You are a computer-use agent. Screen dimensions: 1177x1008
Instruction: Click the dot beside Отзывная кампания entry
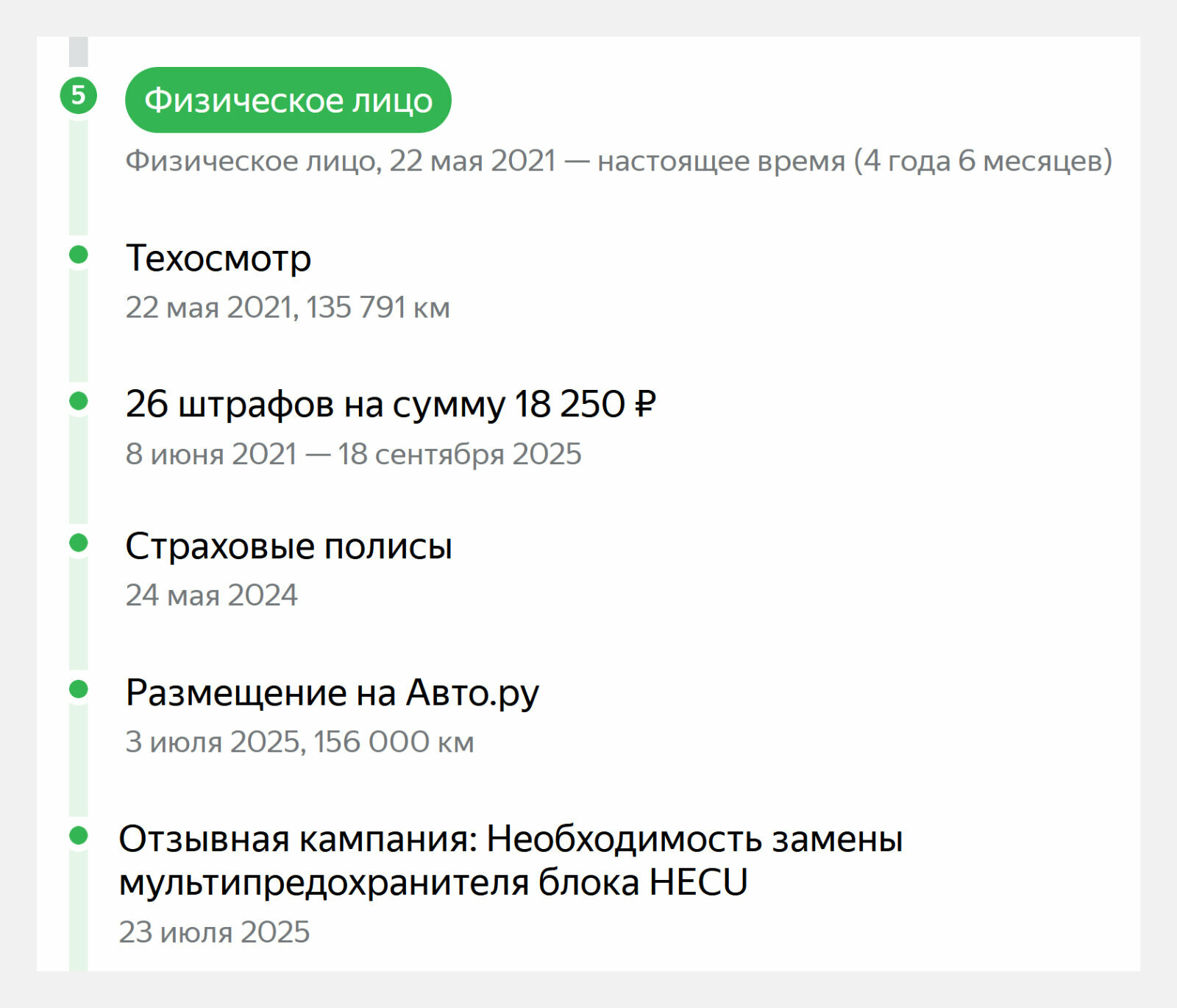[79, 836]
